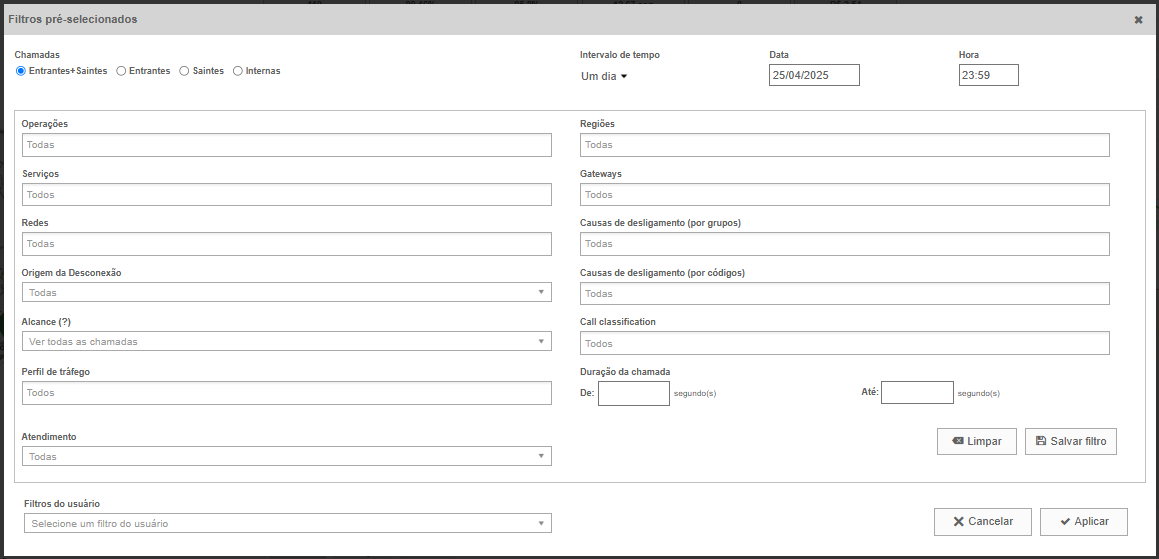Viewport: 1159px width, 559px height.
Task: Open the Filtros do usuário selector
Action: click(287, 523)
